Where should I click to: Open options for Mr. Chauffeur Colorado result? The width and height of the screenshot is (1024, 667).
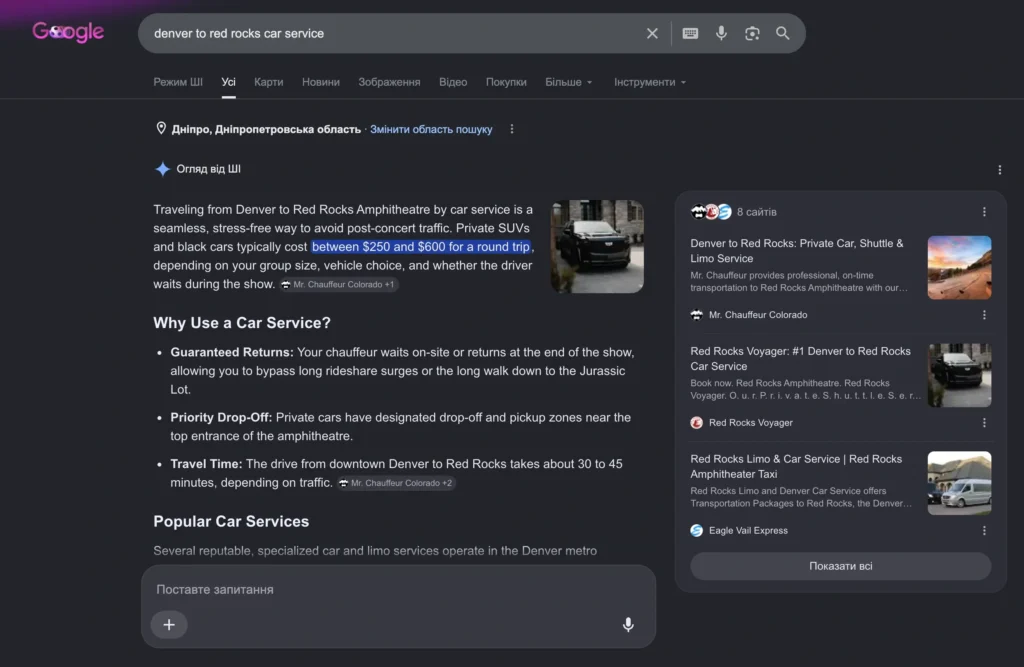984,315
